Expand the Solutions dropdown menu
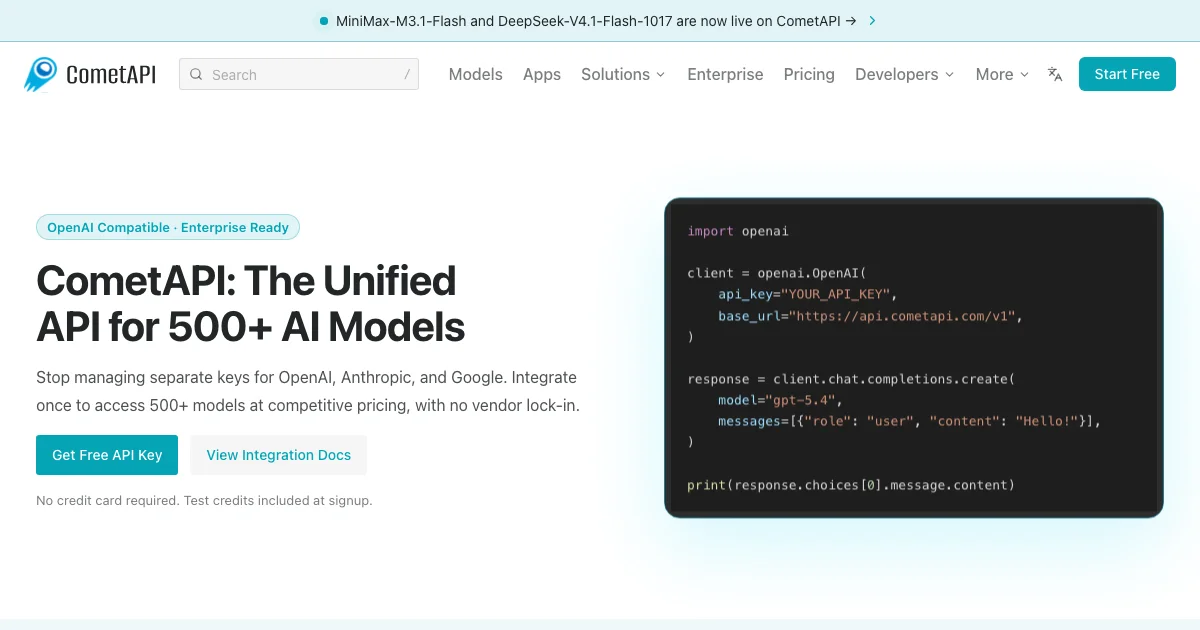Viewport: 1200px width, 630px height. (x=623, y=74)
